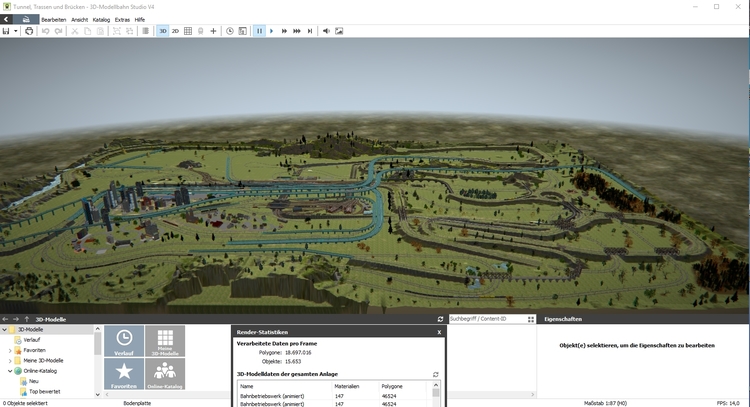Click Maßstab 1:87 (H0) in status bar

pos(605,403)
